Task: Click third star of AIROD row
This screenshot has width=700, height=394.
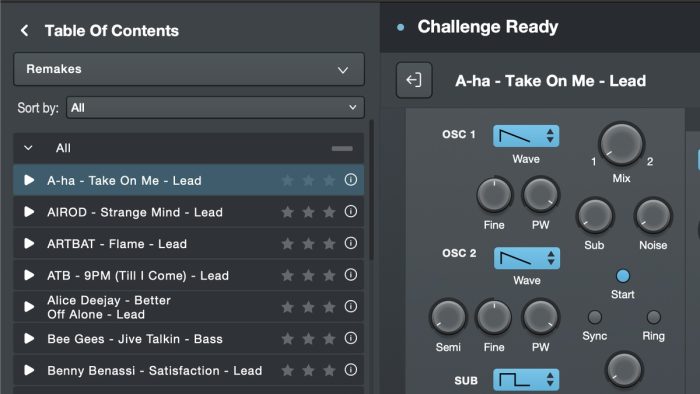Action: click(x=329, y=212)
